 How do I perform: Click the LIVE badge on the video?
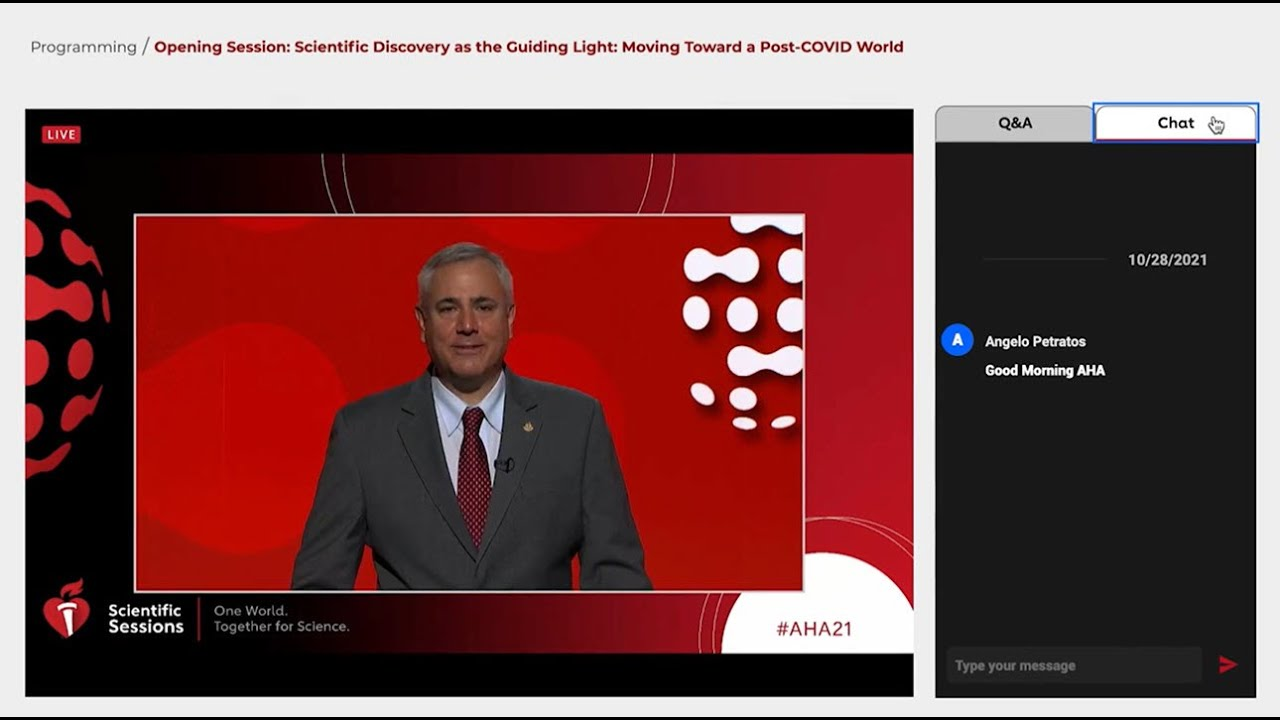pos(61,134)
